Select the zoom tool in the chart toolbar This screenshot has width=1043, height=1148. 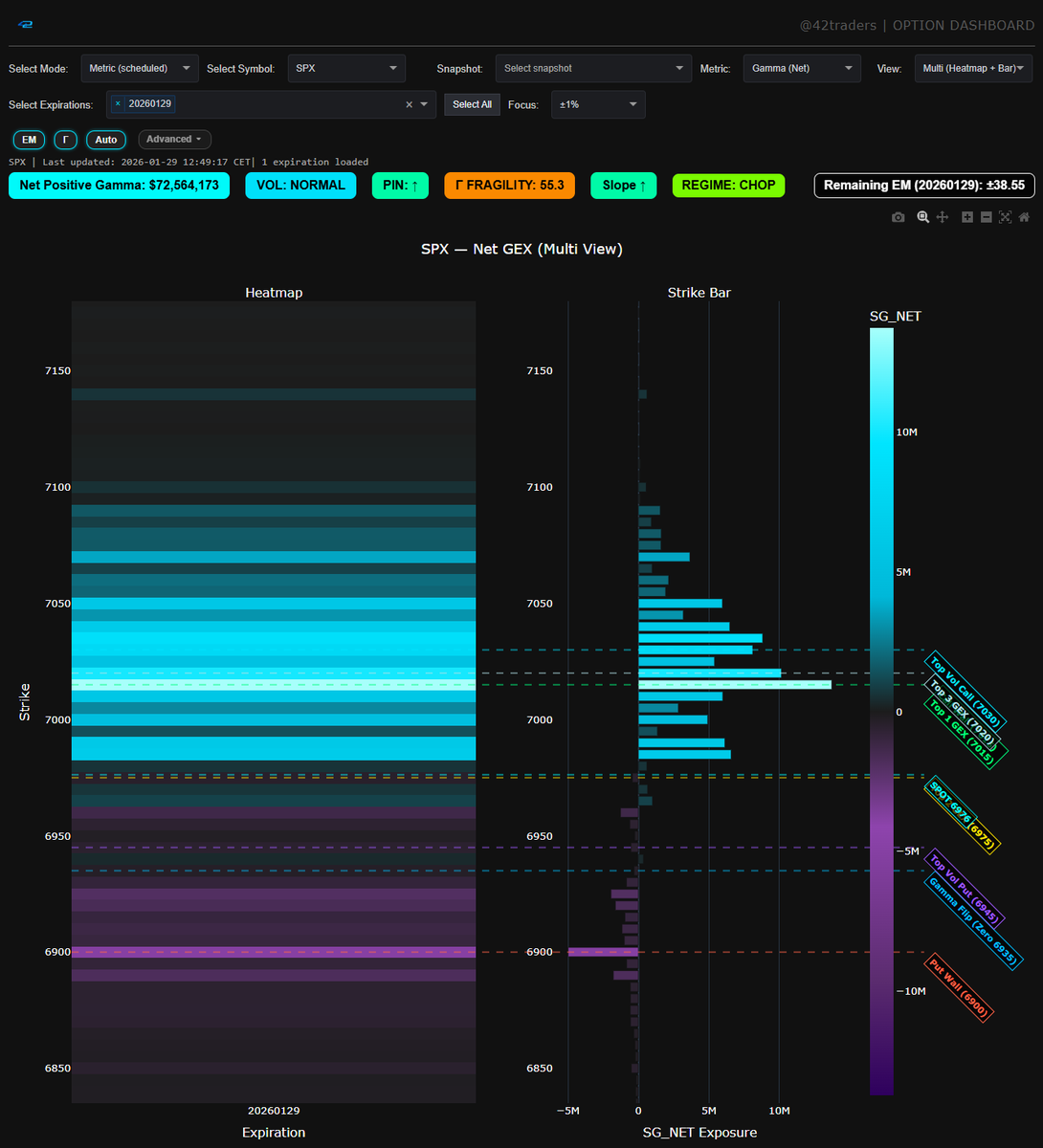[922, 217]
